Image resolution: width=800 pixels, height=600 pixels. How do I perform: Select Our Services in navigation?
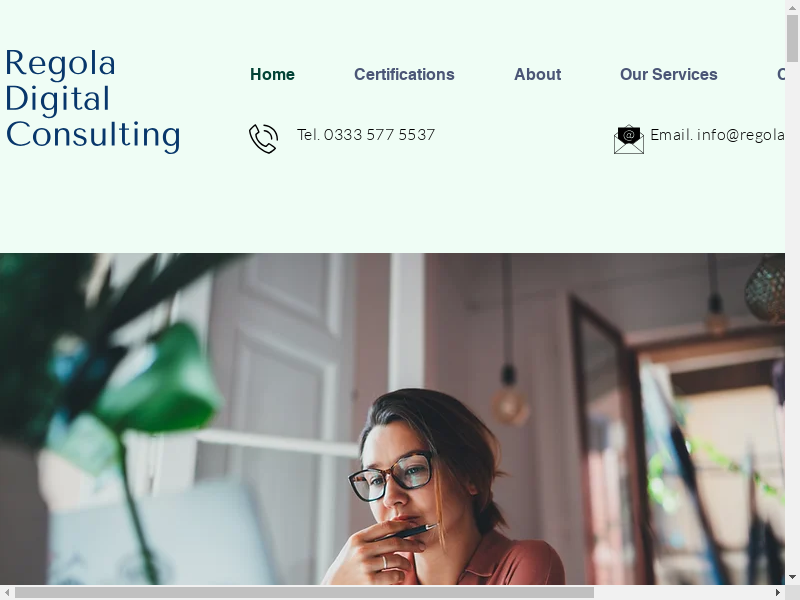668,74
